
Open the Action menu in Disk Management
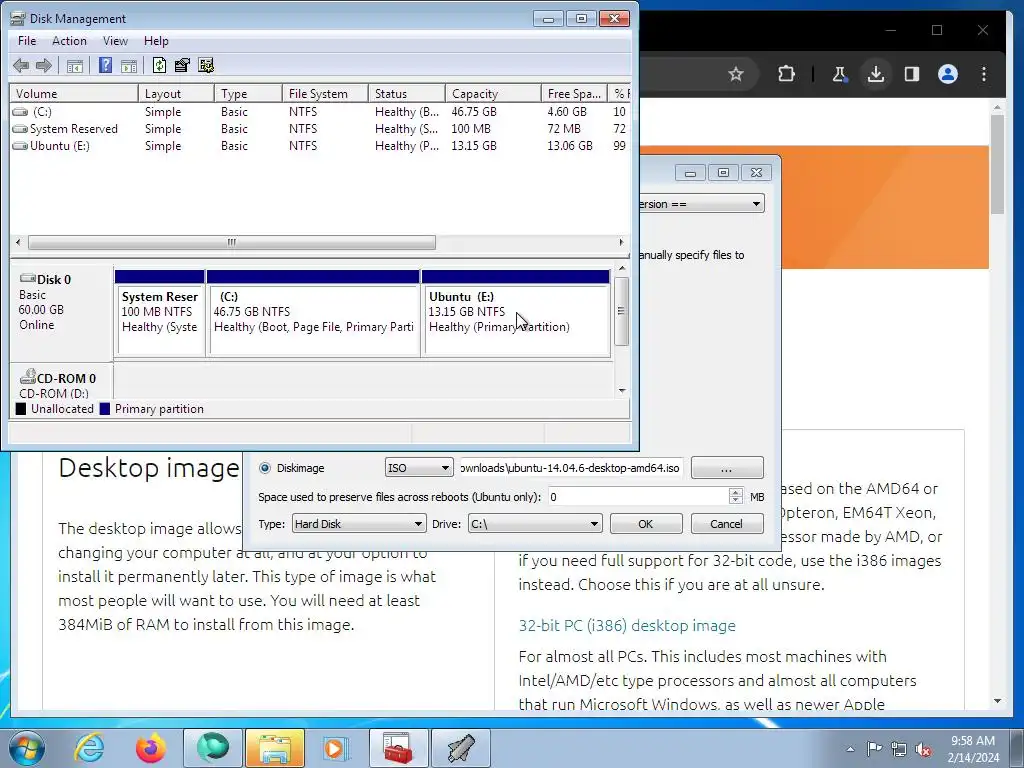(69, 40)
